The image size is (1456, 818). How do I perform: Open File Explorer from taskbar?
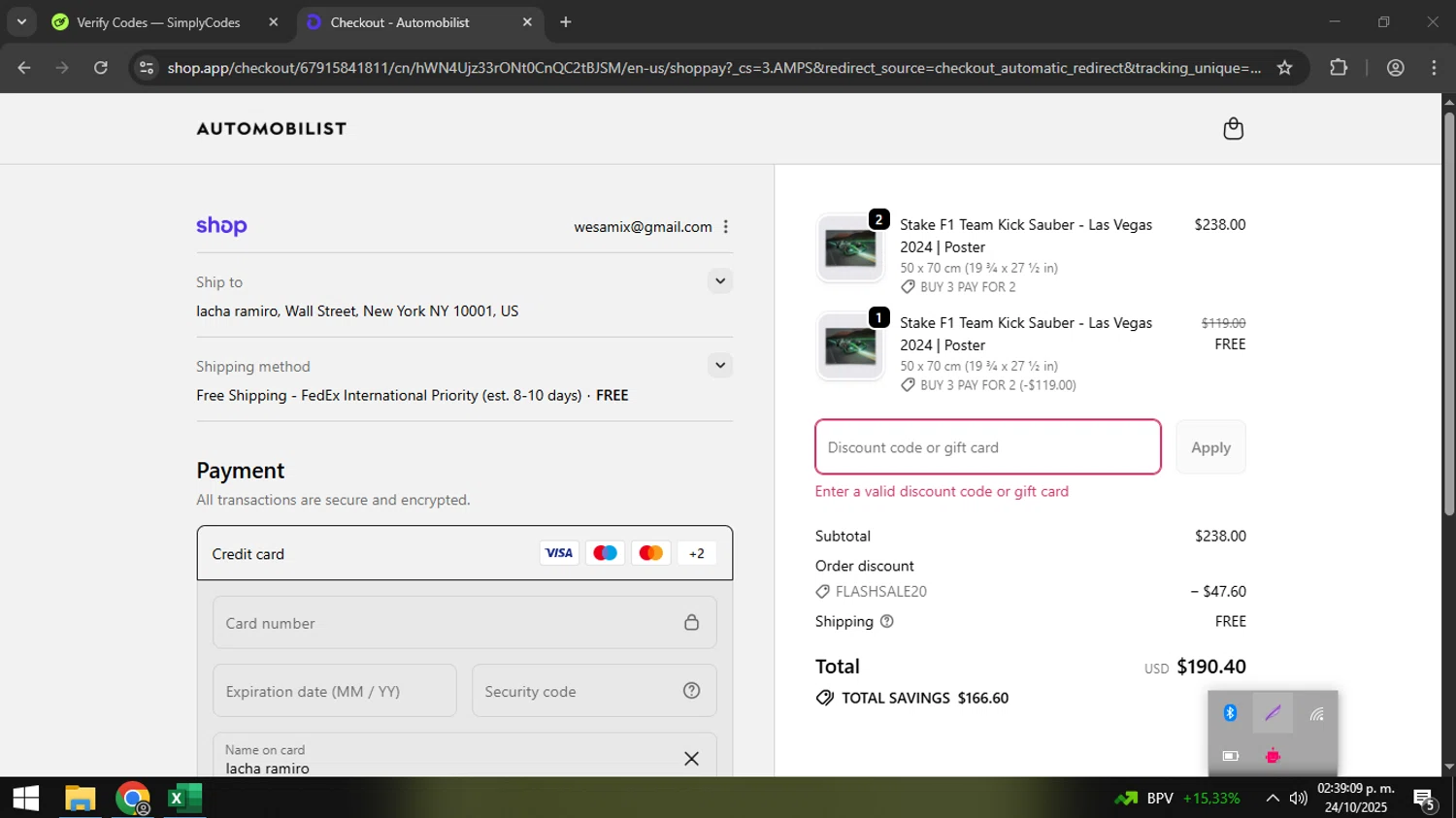tap(80, 798)
